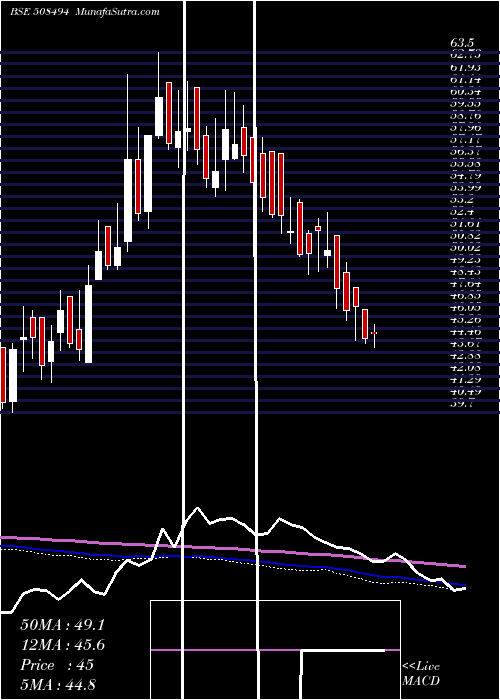
Task: Click the BSE 508494 ticker label
Action: pyautogui.click(x=39, y=12)
